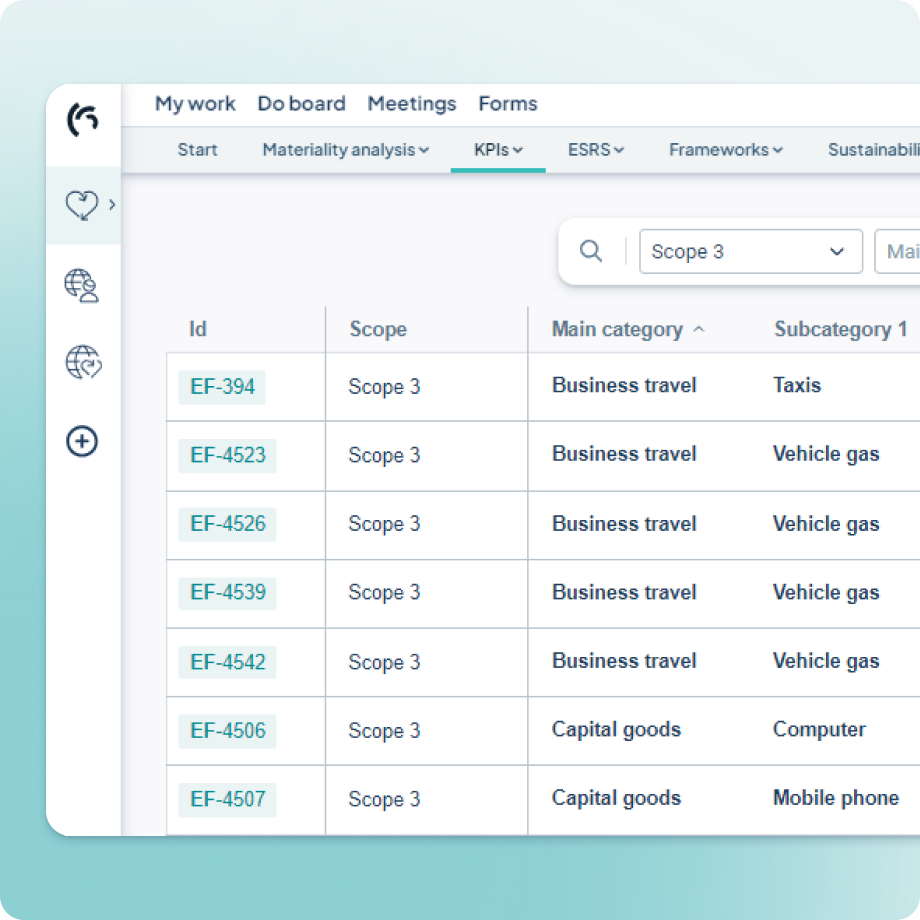This screenshot has width=920, height=920.
Task: Click Business travel in EF-394 row
Action: point(624,385)
